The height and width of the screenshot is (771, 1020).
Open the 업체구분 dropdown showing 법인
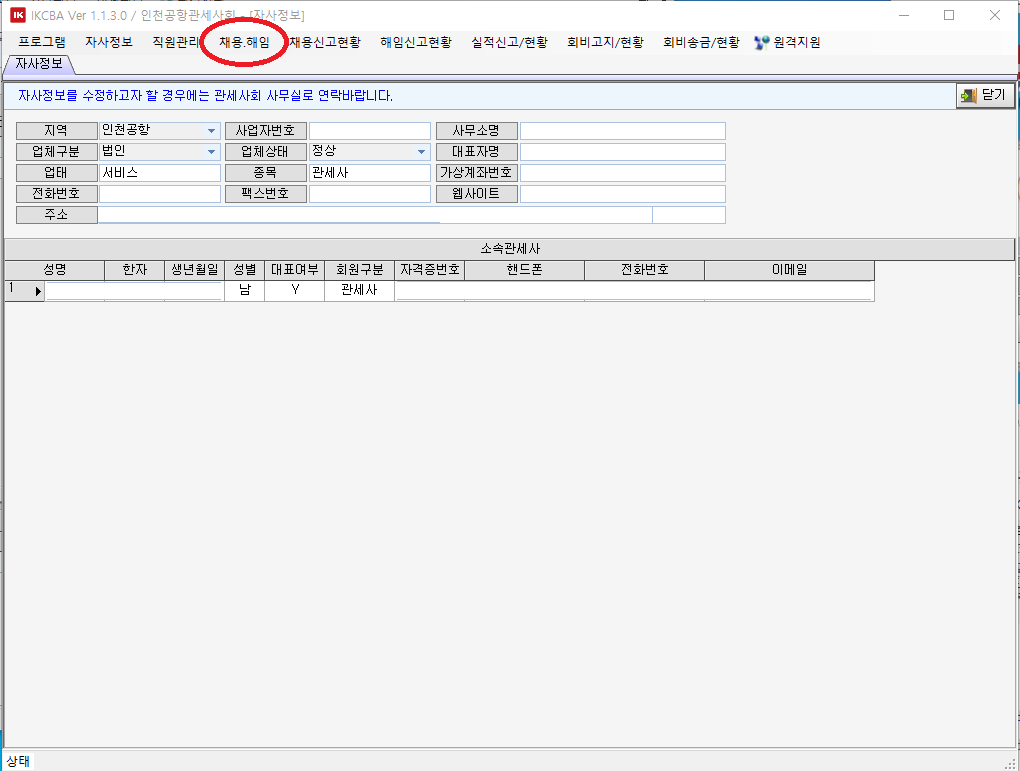coord(212,152)
